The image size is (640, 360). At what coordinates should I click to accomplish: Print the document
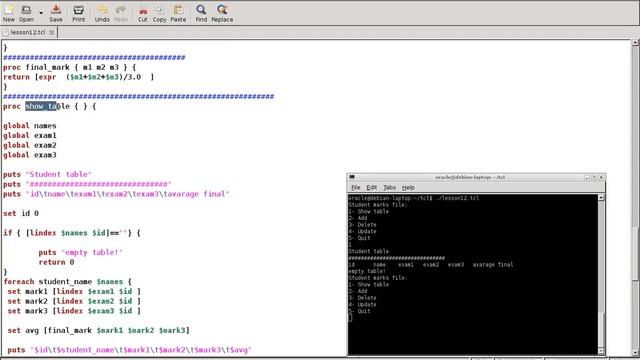[79, 13]
